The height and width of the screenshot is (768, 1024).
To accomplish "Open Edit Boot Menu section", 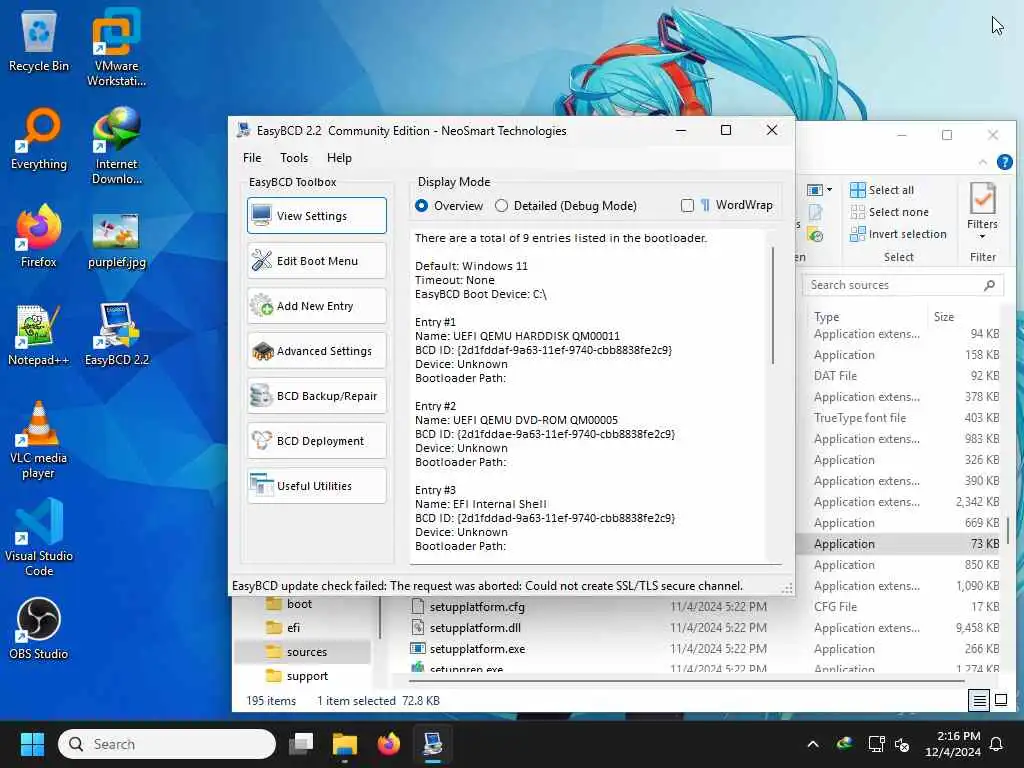I will pos(317,261).
